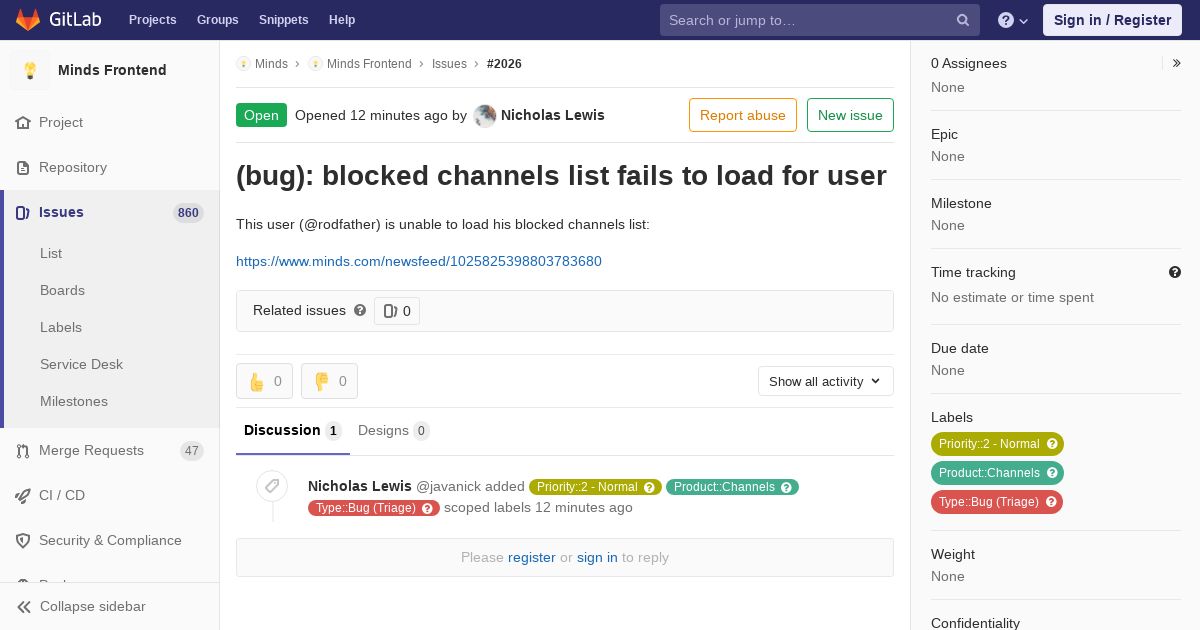Click the Open status badge
The image size is (1200, 630).
click(261, 115)
